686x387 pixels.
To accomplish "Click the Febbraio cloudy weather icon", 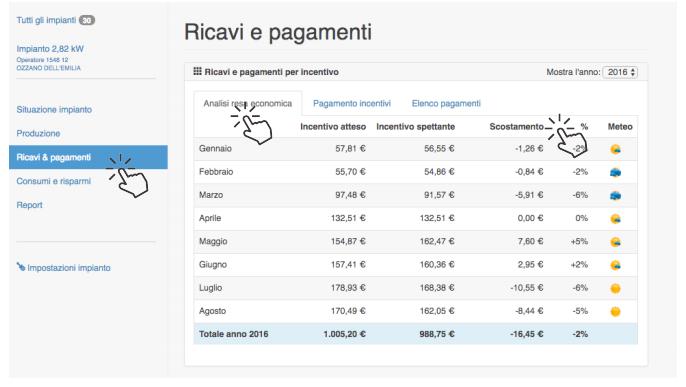I will tap(615, 172).
